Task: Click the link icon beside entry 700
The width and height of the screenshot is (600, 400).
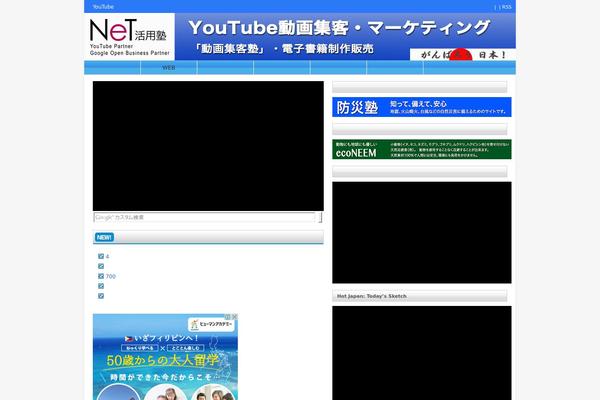Action: pyautogui.click(x=101, y=276)
